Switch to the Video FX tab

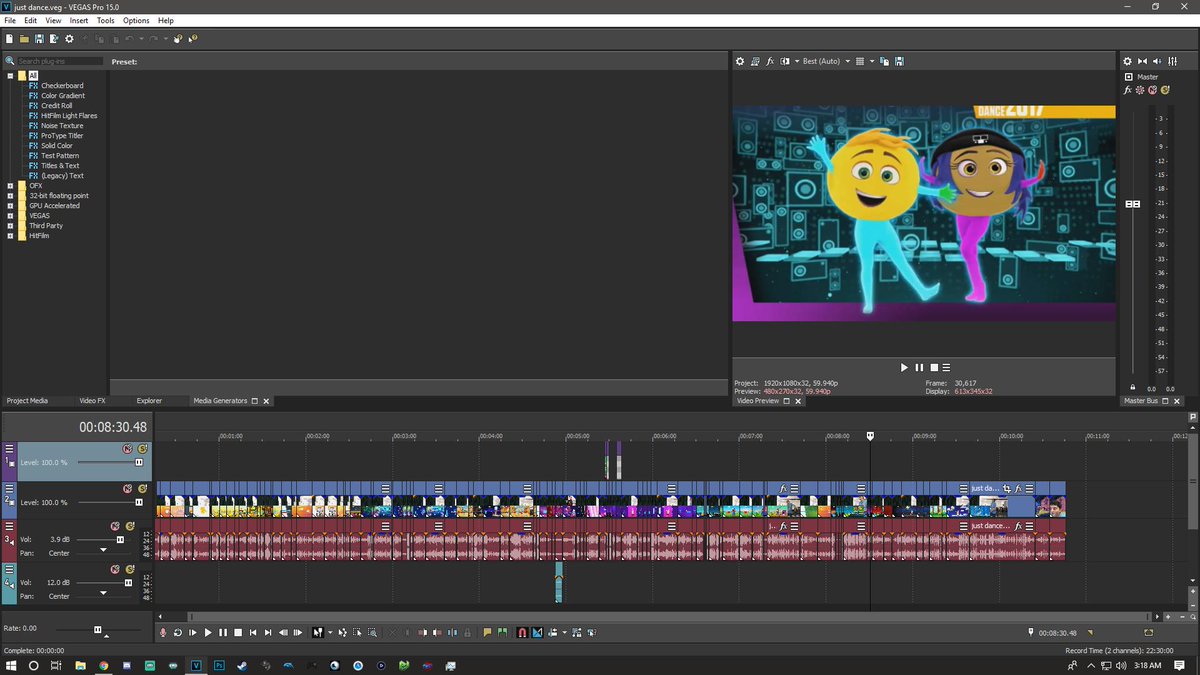coord(92,401)
